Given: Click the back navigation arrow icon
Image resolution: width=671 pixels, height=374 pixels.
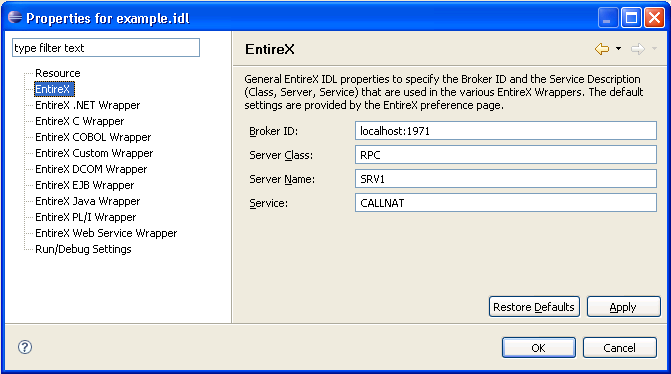Looking at the screenshot, I should click(602, 49).
